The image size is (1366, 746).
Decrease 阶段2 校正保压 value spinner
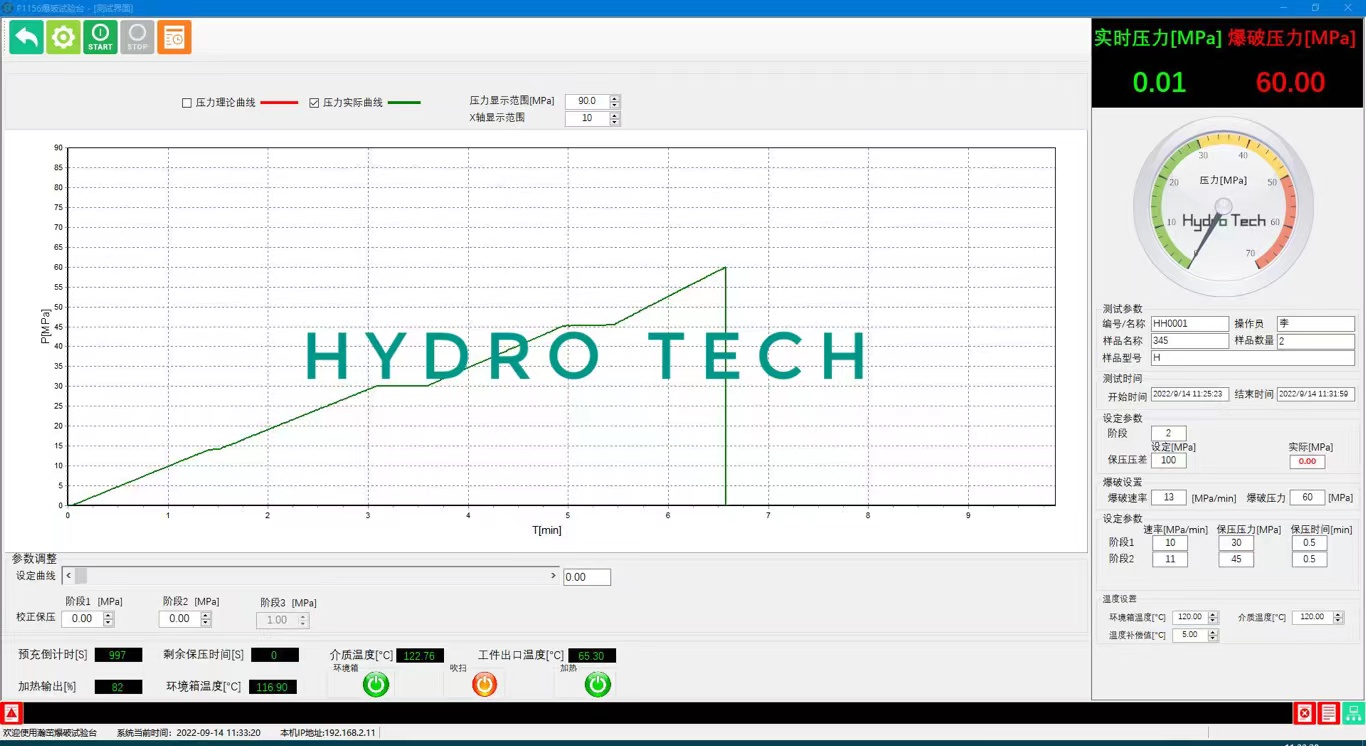(x=205, y=623)
